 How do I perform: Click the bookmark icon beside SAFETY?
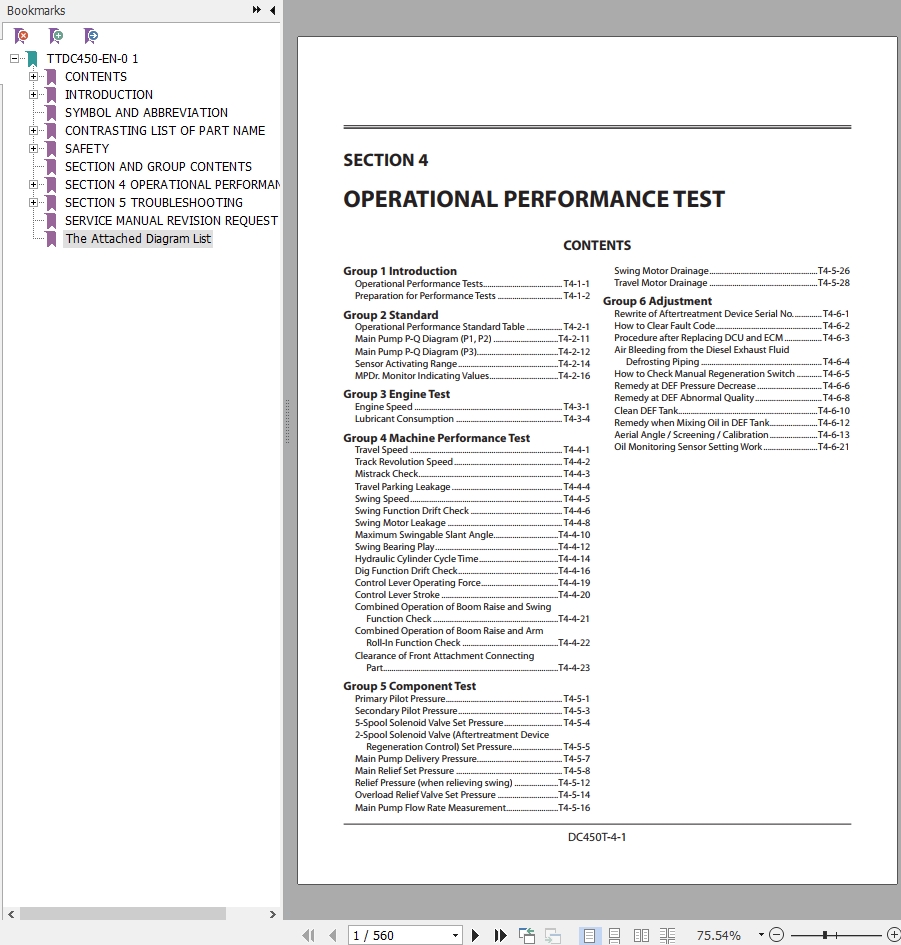click(x=51, y=148)
